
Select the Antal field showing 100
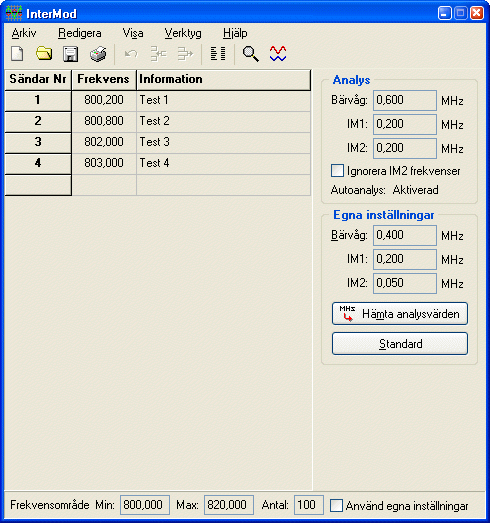(309, 505)
